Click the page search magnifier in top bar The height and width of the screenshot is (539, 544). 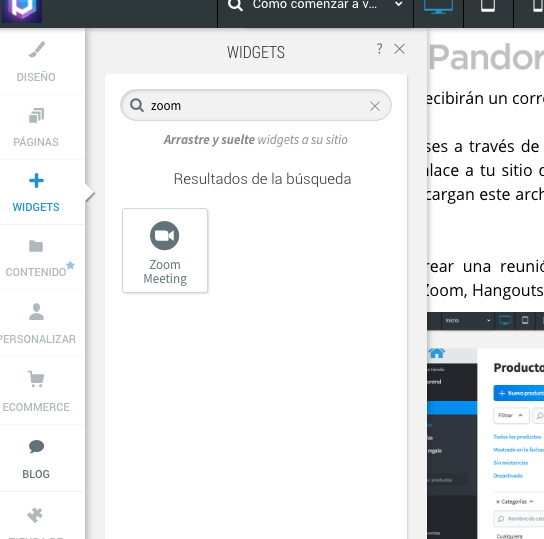(235, 5)
